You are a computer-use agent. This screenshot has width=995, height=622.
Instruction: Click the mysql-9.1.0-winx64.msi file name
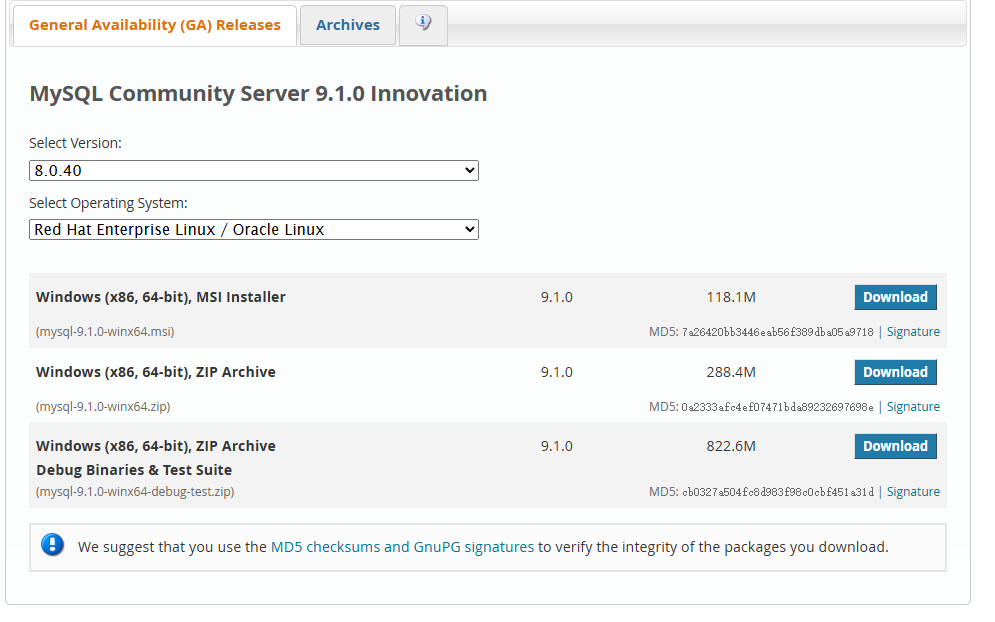pyautogui.click(x=105, y=332)
